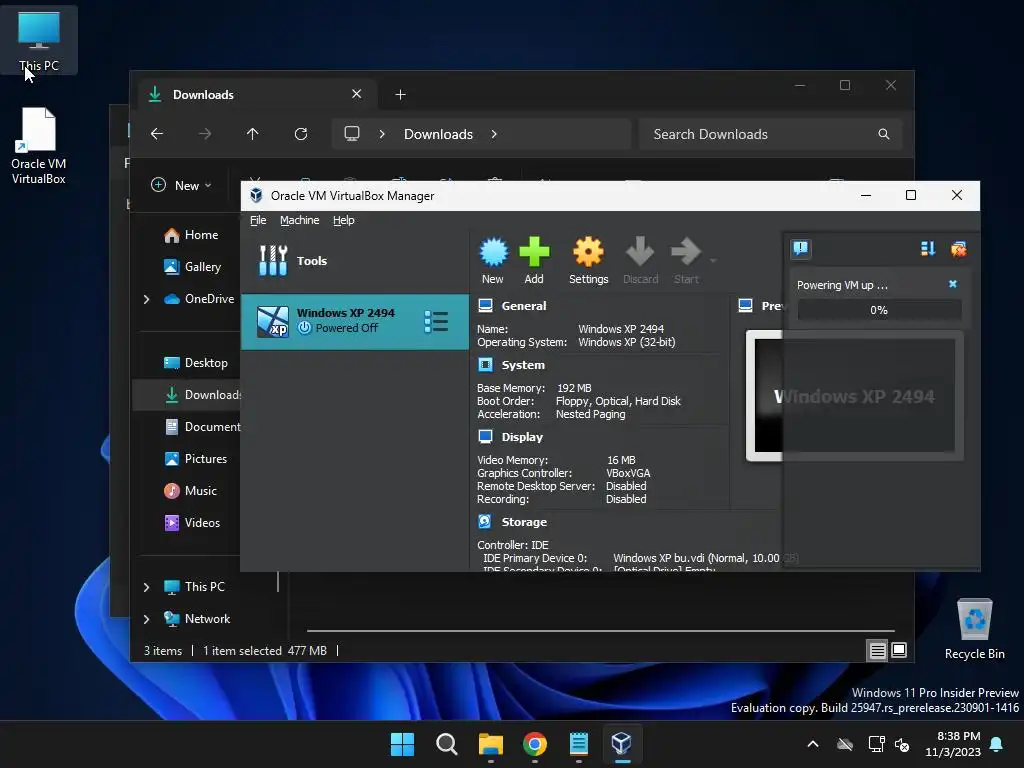Select the Downloads tab in File Explorer
The image size is (1024, 768).
click(x=257, y=95)
